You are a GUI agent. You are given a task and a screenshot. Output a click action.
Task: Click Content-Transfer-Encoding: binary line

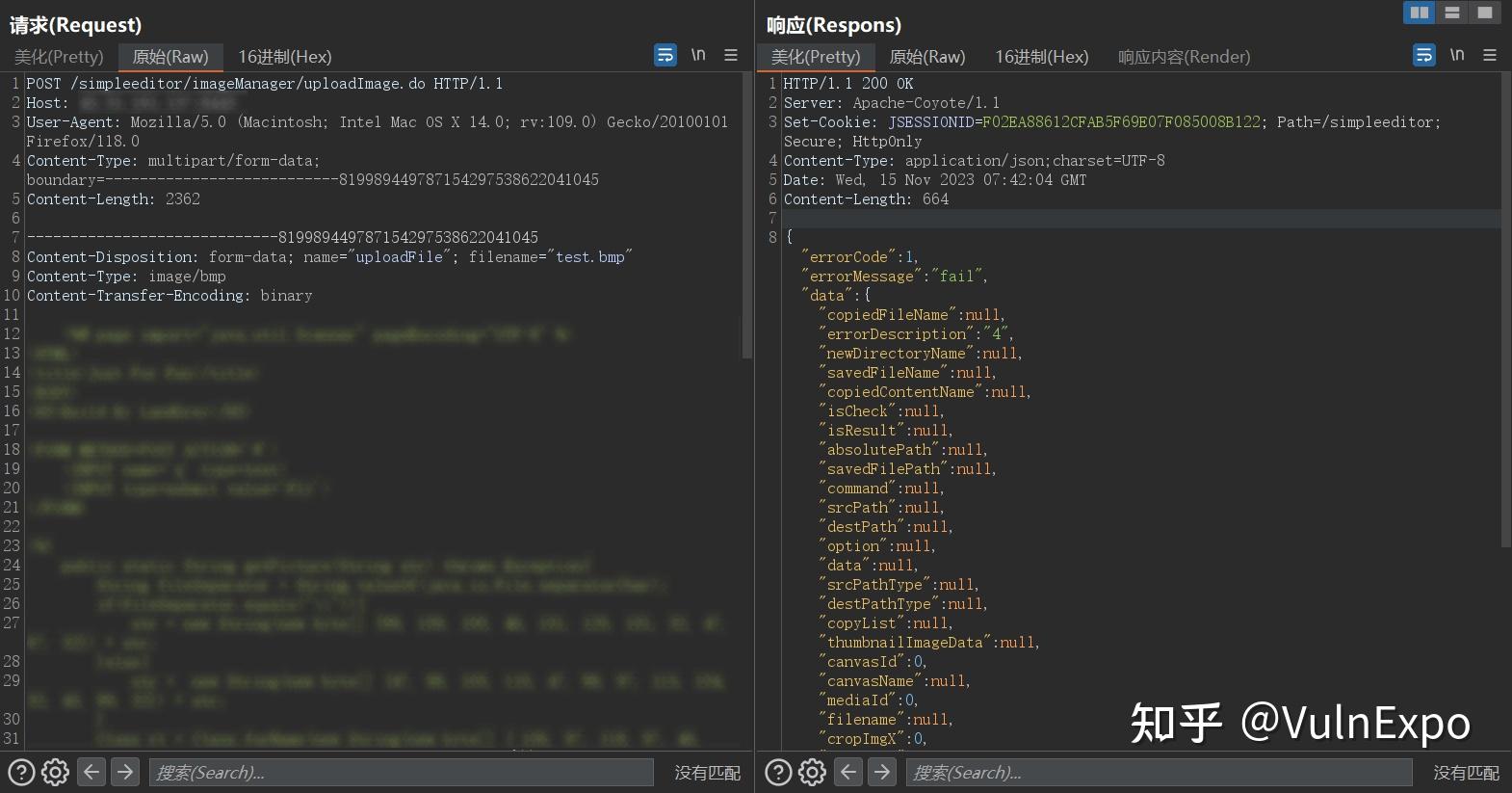(169, 296)
